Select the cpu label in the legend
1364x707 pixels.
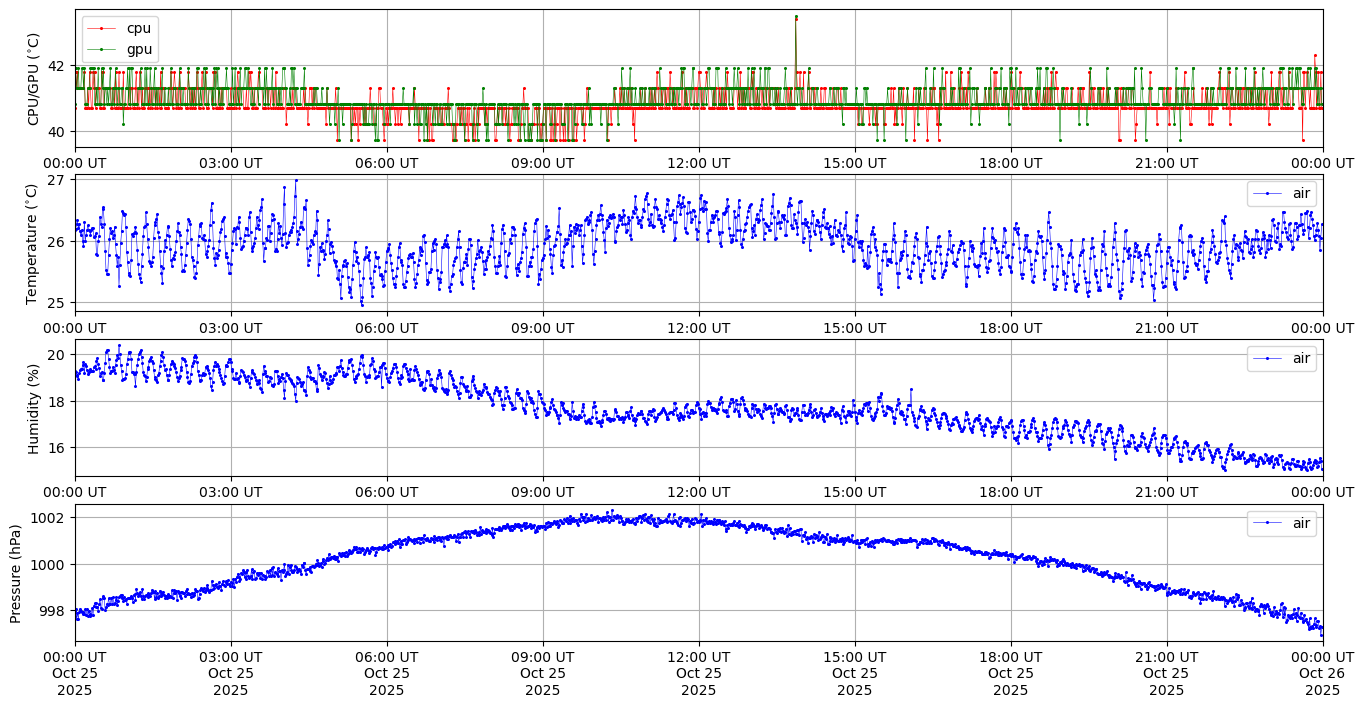[x=138, y=28]
